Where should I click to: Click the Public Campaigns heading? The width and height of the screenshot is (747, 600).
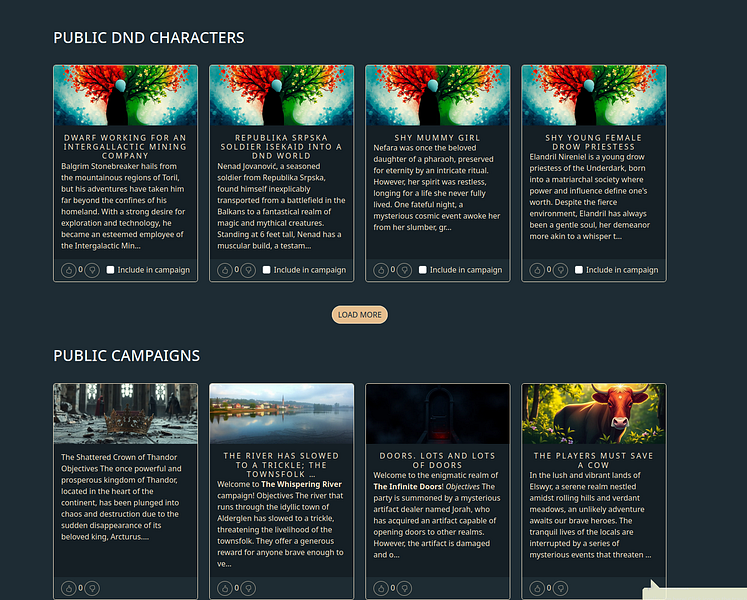127,356
